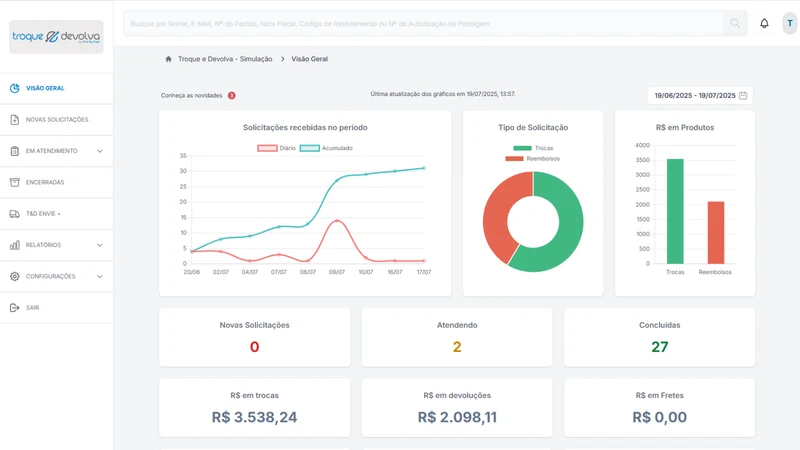Click the Em Atendimento clipboard icon
The image size is (800, 450).
tap(15, 151)
